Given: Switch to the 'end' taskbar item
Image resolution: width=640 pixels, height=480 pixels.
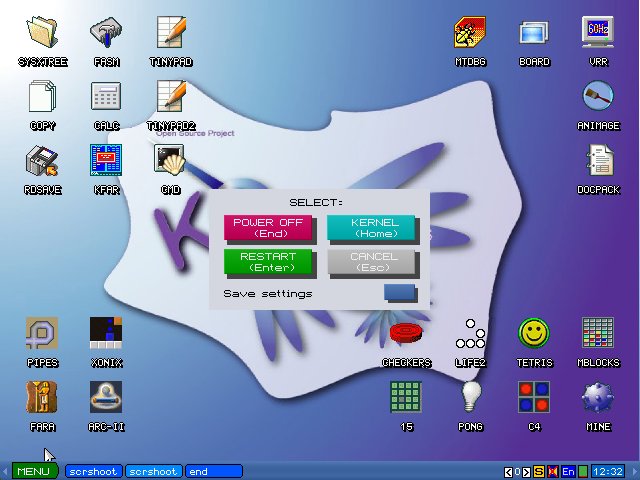Looking at the screenshot, I should [213, 471].
